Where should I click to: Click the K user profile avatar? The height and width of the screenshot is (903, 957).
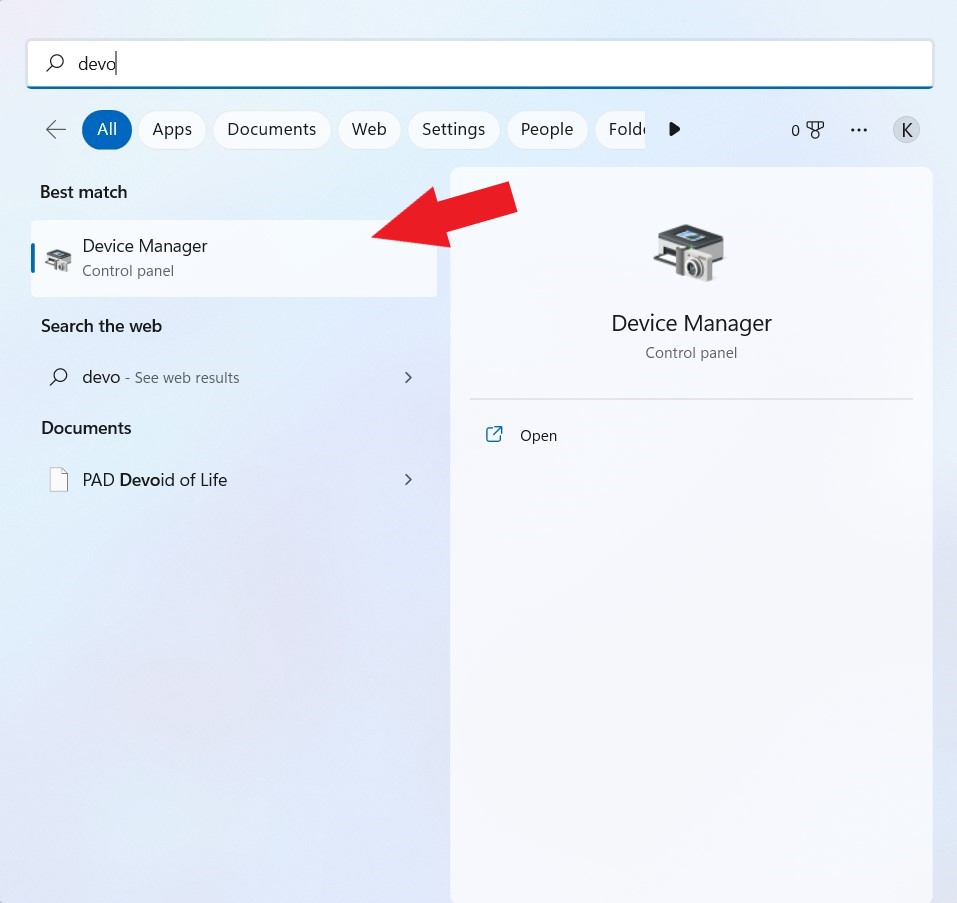pos(906,129)
